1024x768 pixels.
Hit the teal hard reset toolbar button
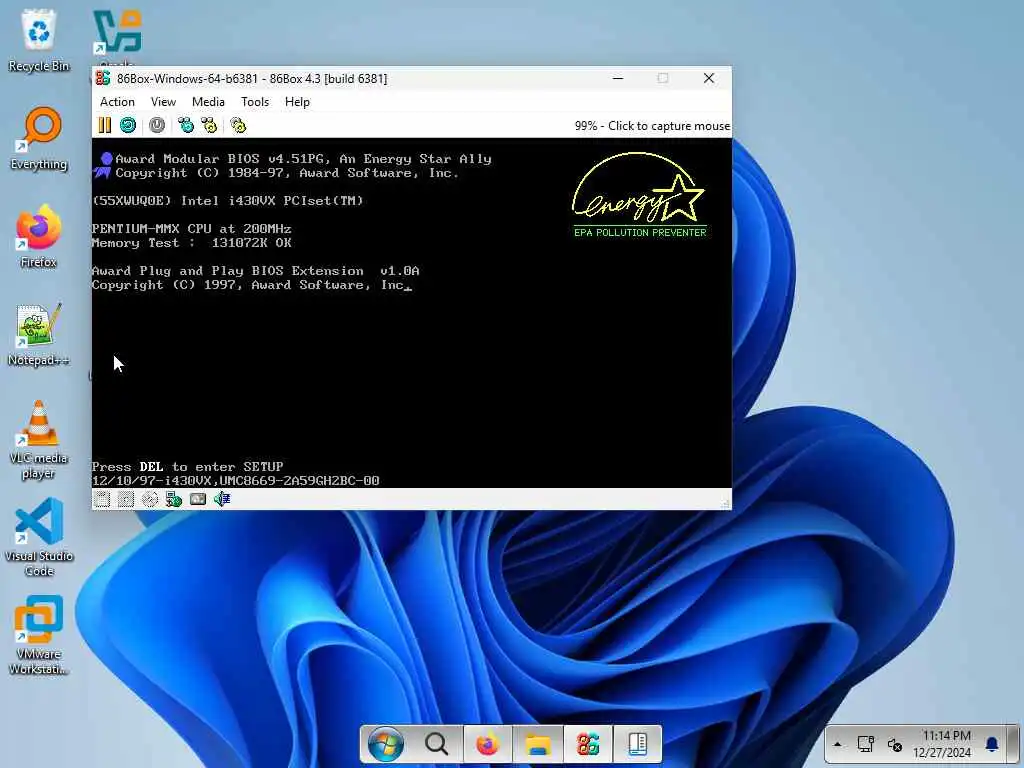coord(128,125)
